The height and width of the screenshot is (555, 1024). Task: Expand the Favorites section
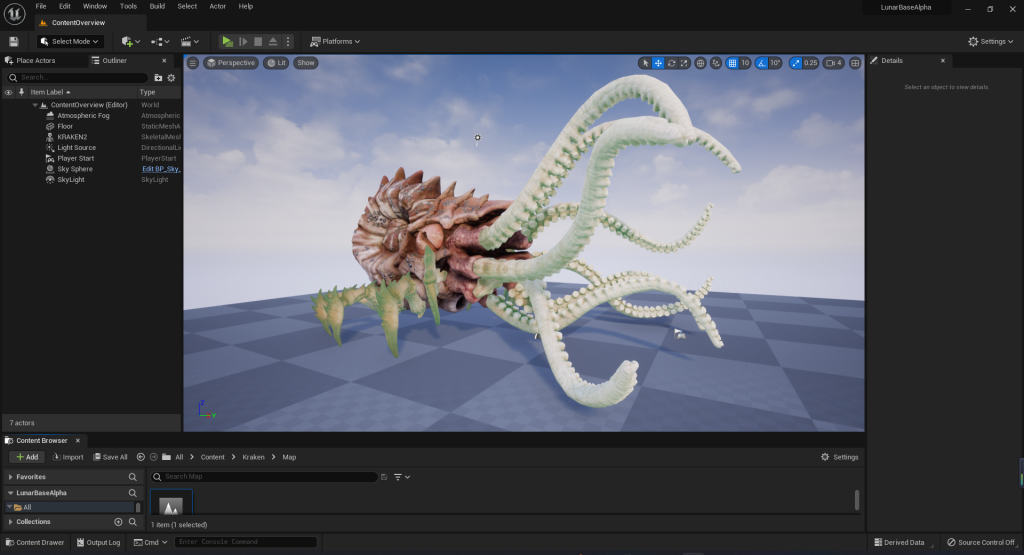(x=10, y=477)
